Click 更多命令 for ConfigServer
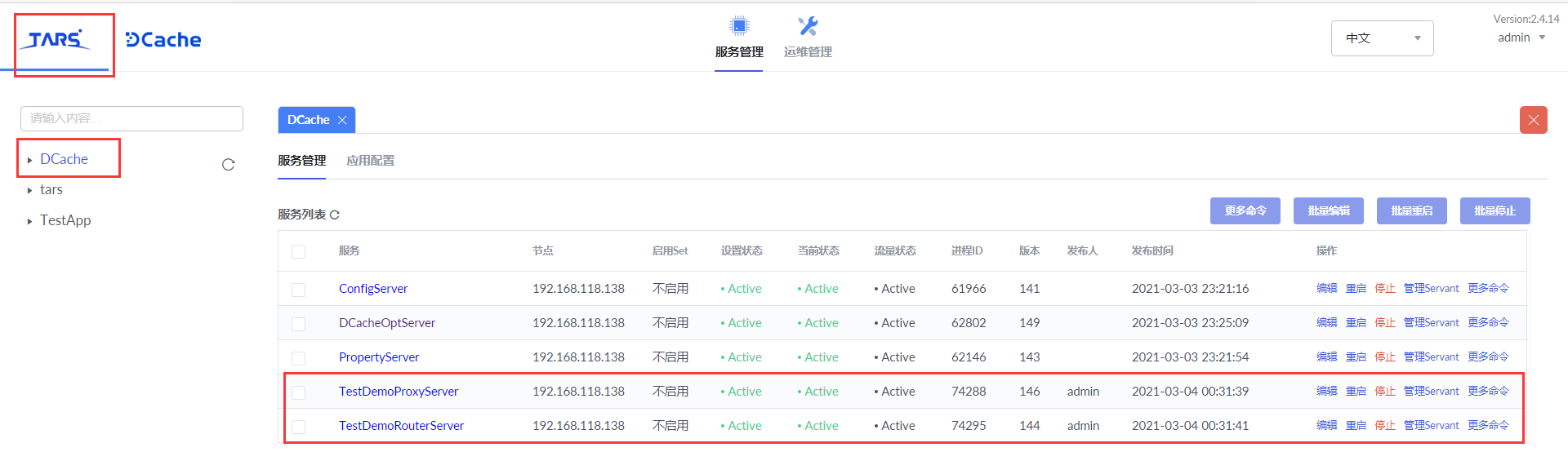Image resolution: width=1568 pixels, height=474 pixels. 1488,288
